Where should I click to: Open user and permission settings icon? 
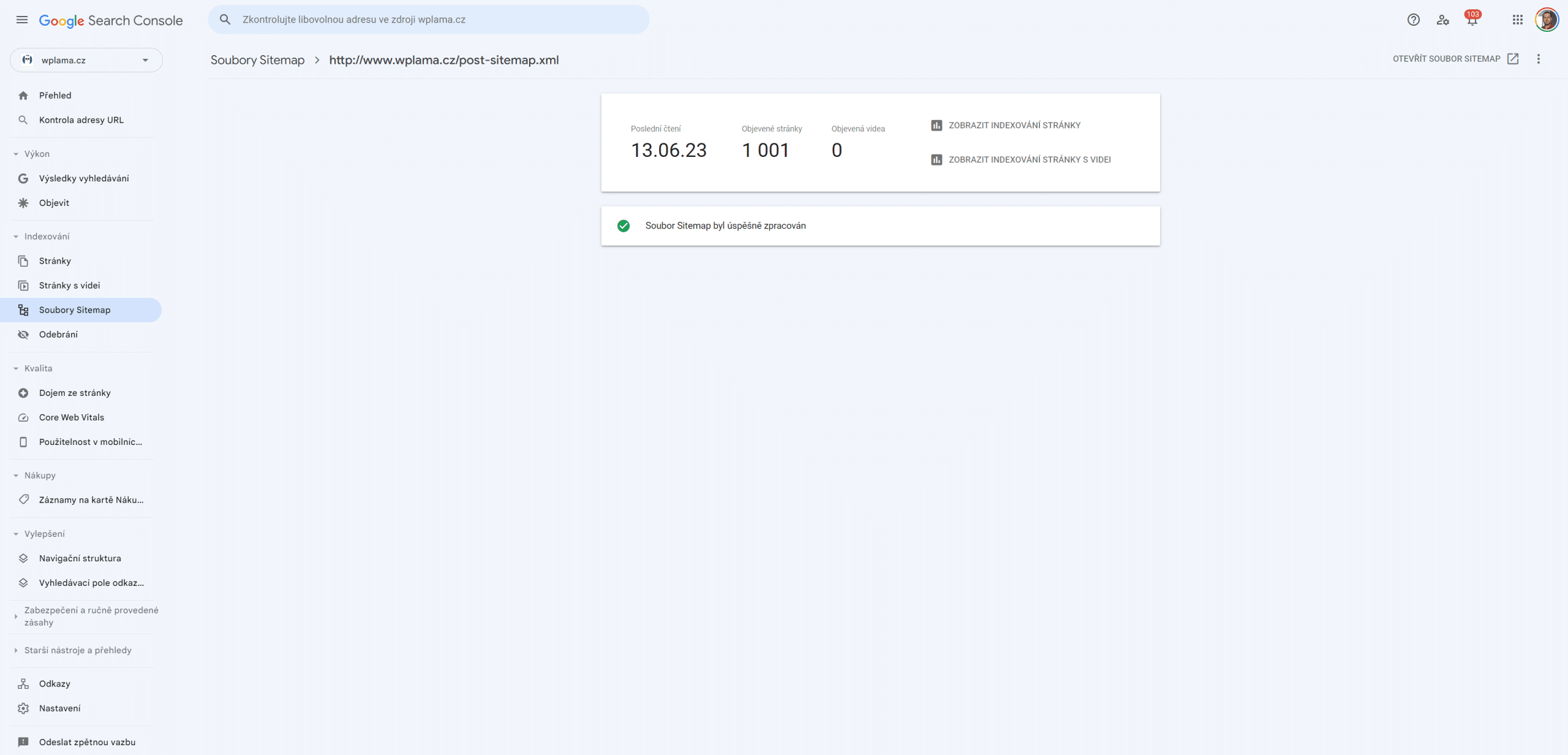coord(1443,20)
